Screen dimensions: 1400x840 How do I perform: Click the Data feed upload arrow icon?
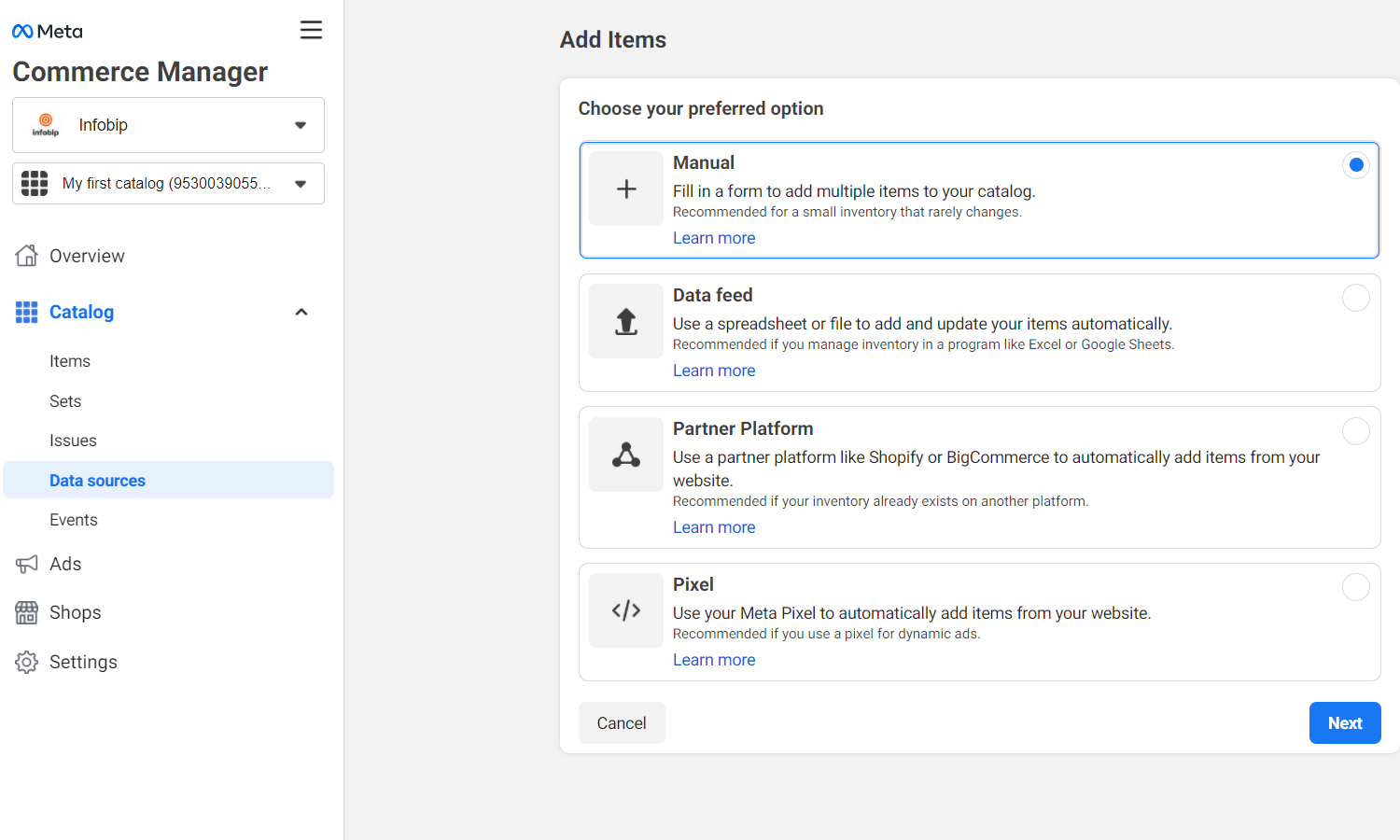coord(626,321)
